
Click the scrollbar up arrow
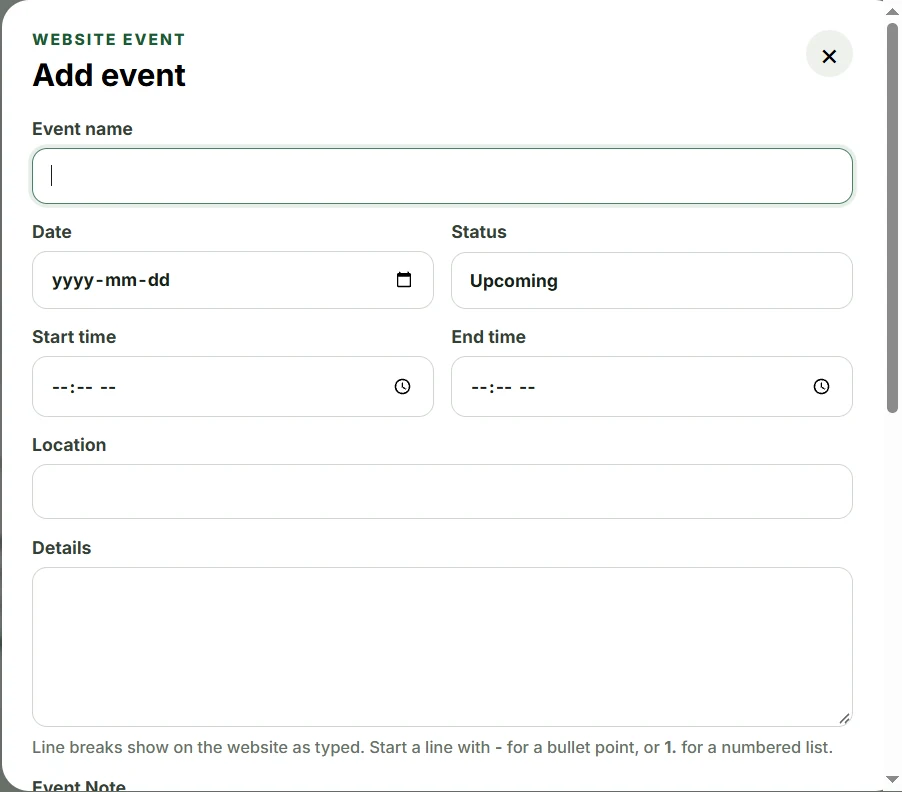tap(892, 11)
